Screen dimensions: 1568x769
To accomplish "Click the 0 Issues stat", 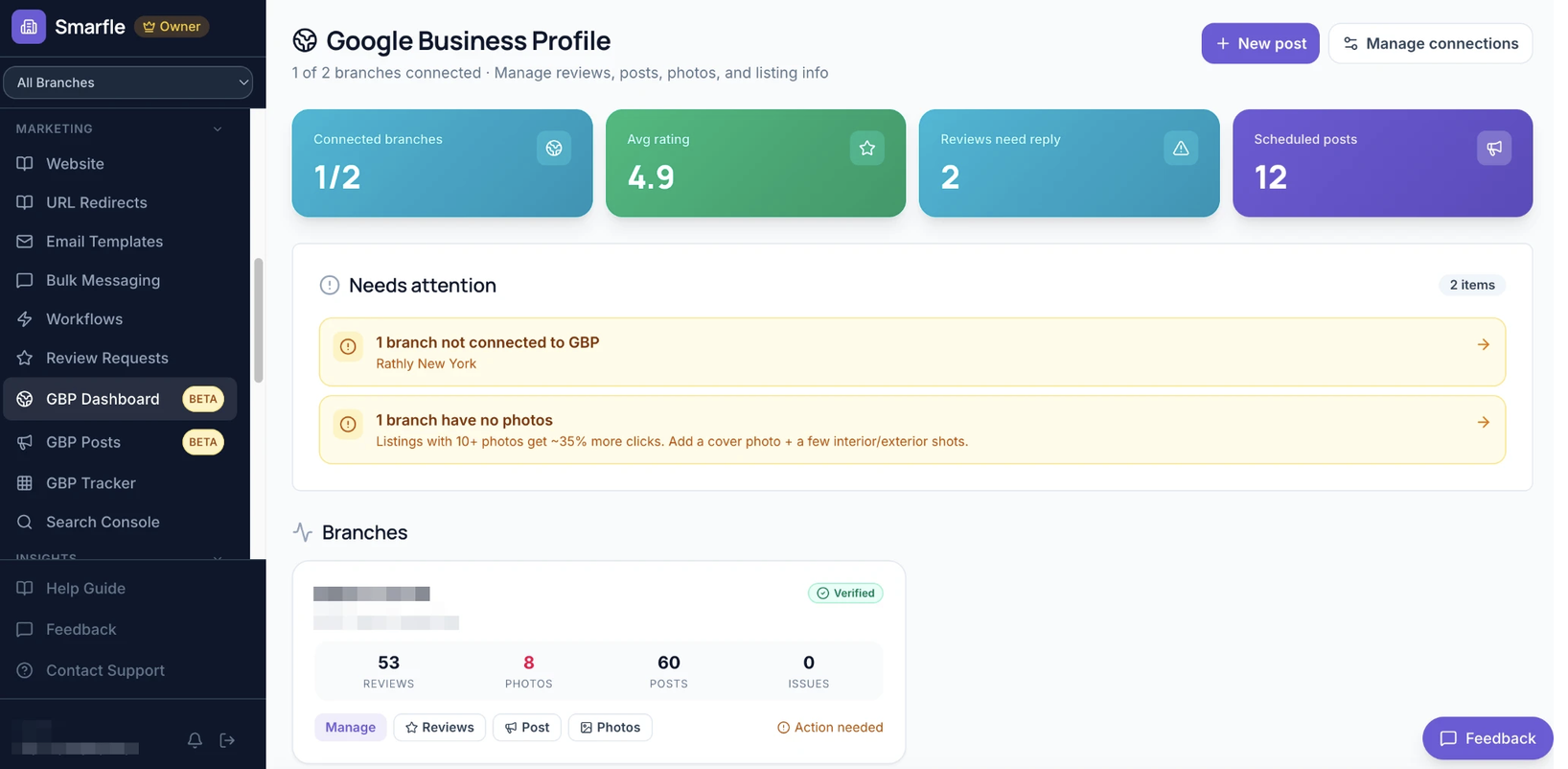I will point(808,671).
